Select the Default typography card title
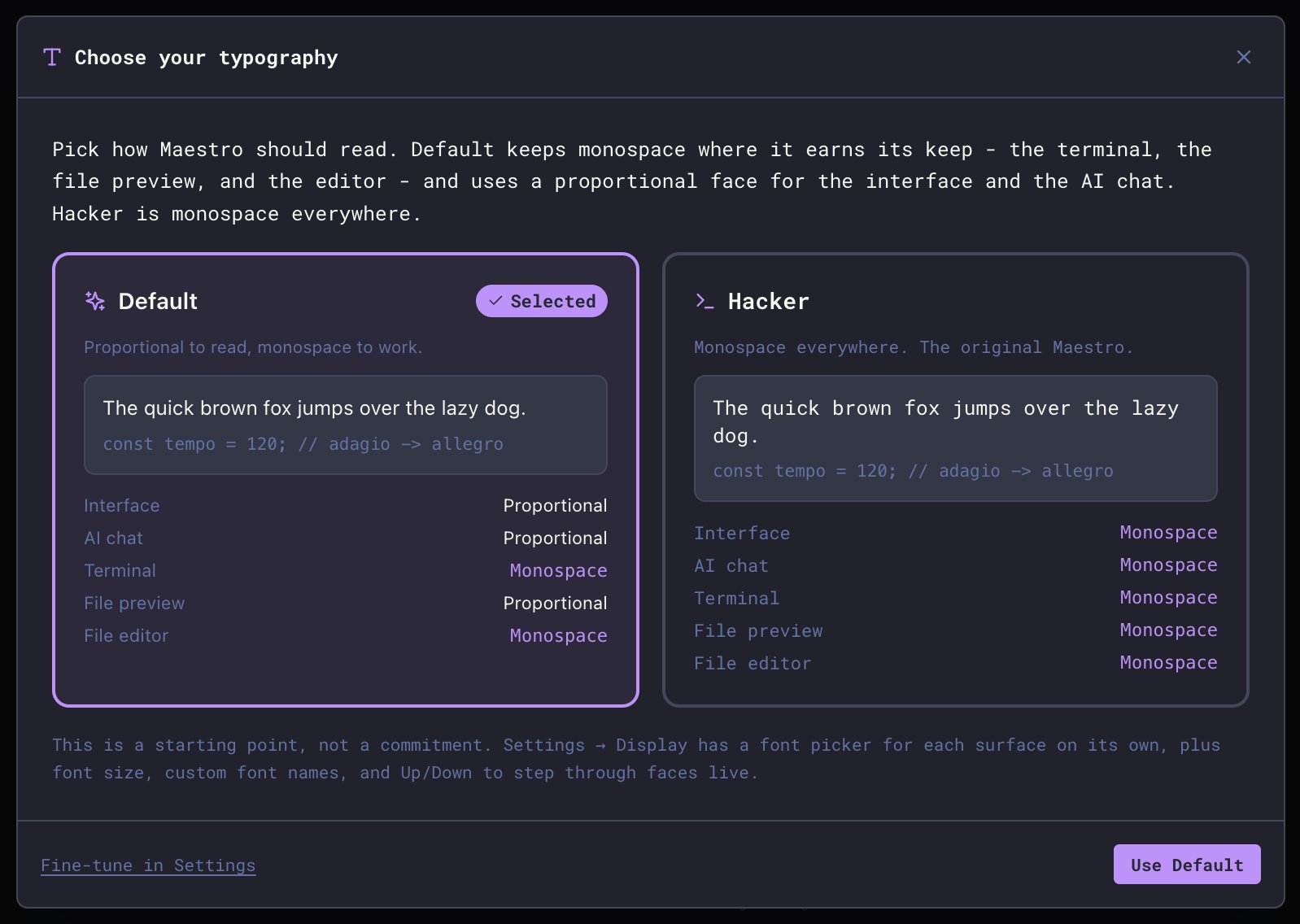 158,301
